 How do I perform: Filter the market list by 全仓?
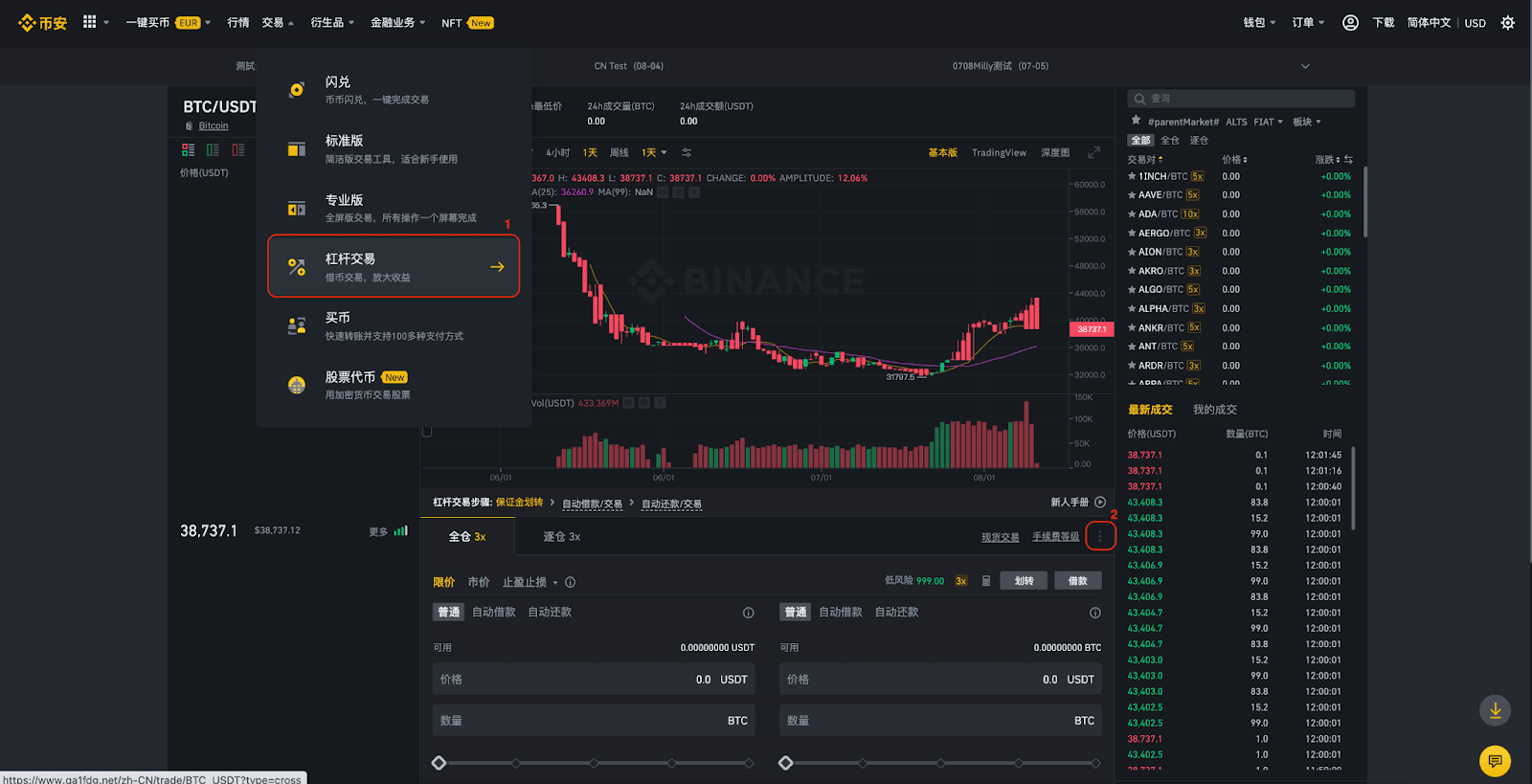click(1170, 141)
